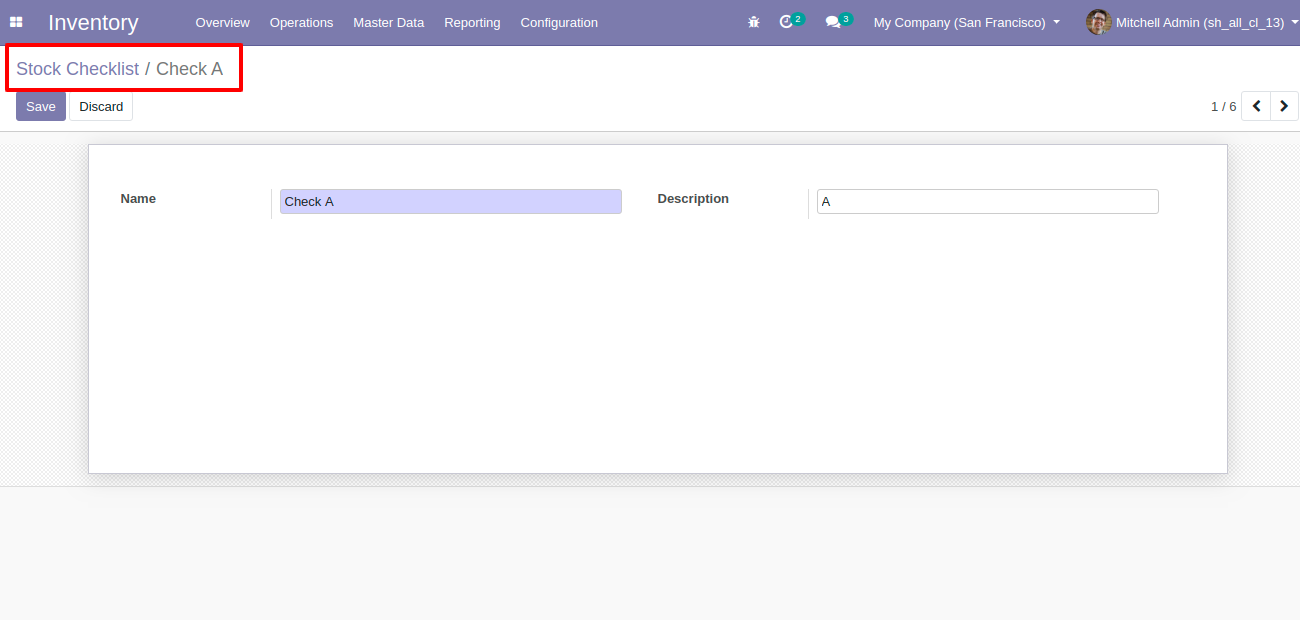The height and width of the screenshot is (620, 1300).
Task: Go to previous record arrow
Action: [x=1256, y=106]
